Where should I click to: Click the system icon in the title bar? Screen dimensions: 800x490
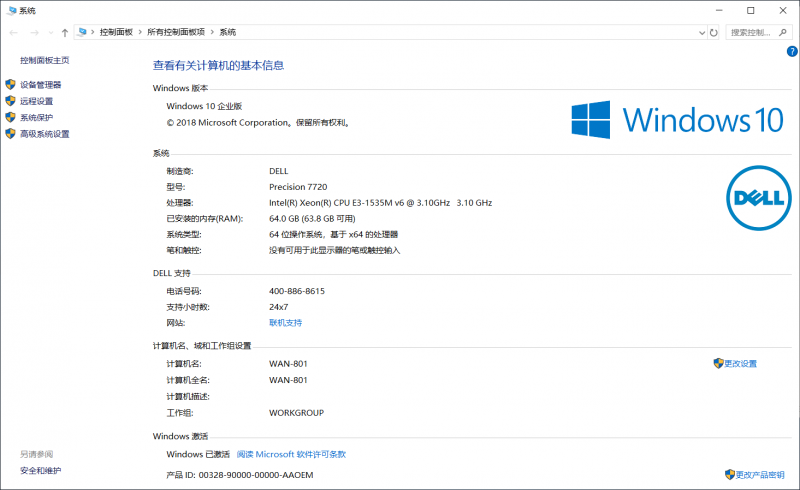pos(12,10)
